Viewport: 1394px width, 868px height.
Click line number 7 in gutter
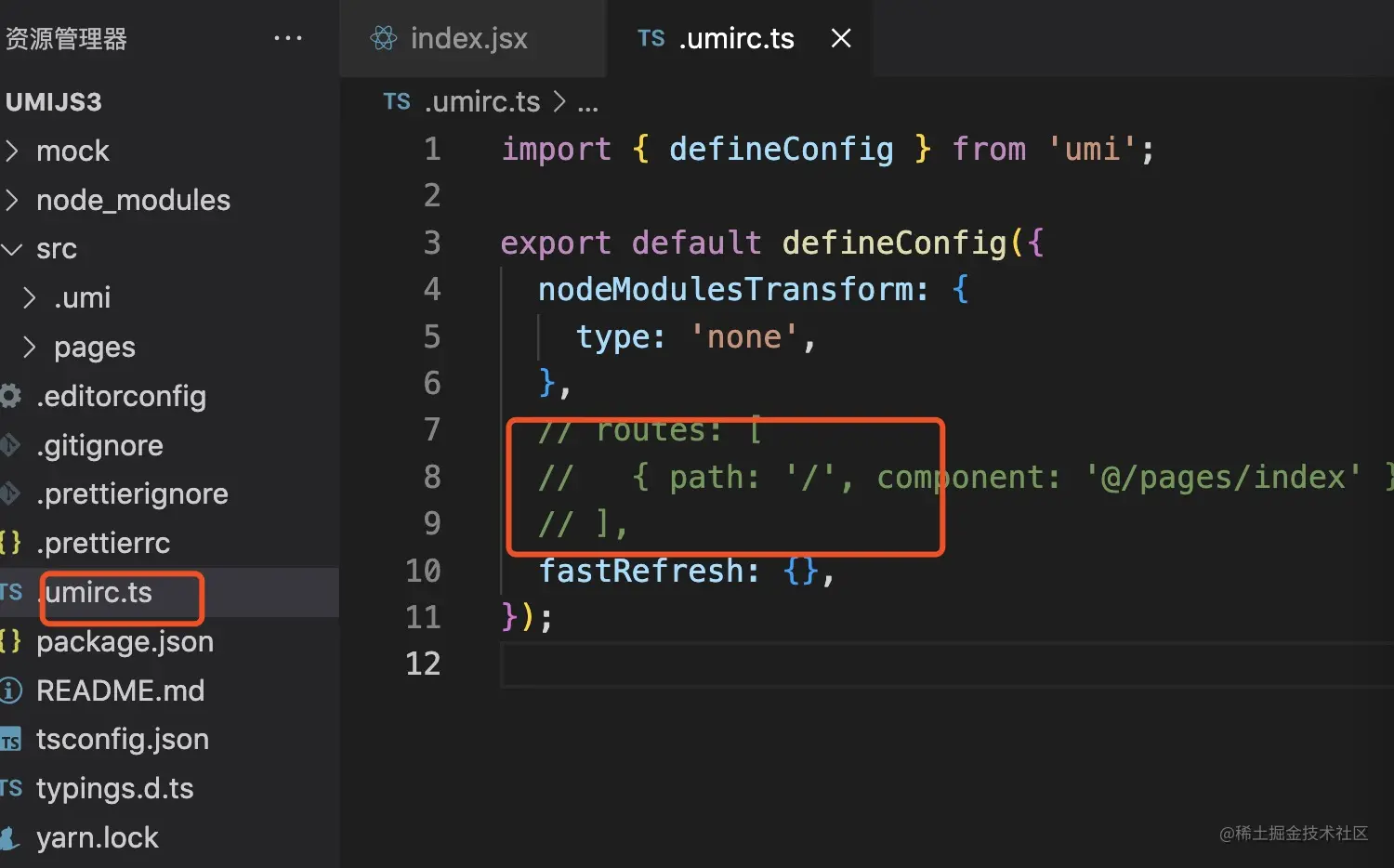coord(432,429)
